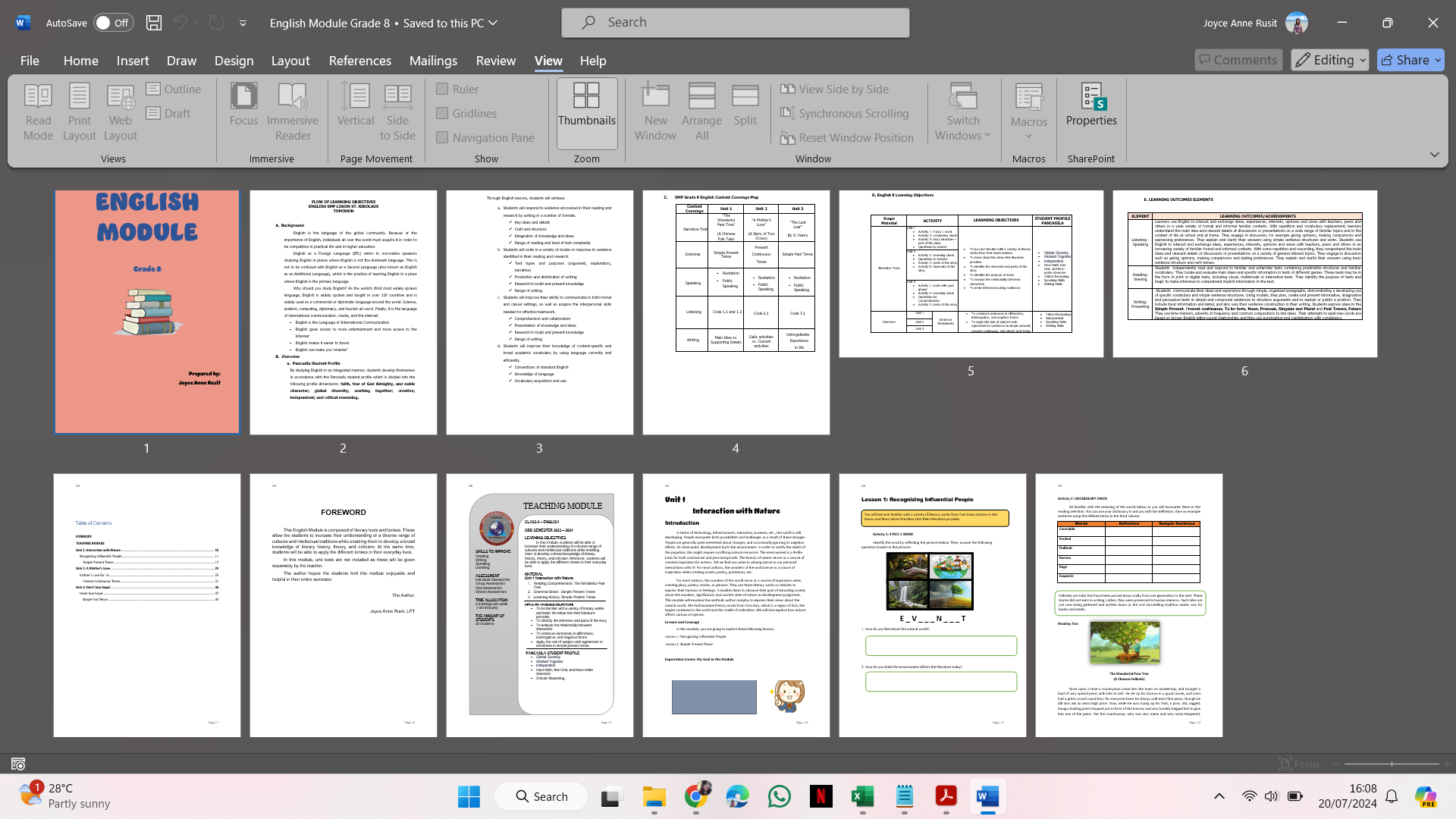
Task: Turn on the AutoSave toggle
Action: coord(113,23)
